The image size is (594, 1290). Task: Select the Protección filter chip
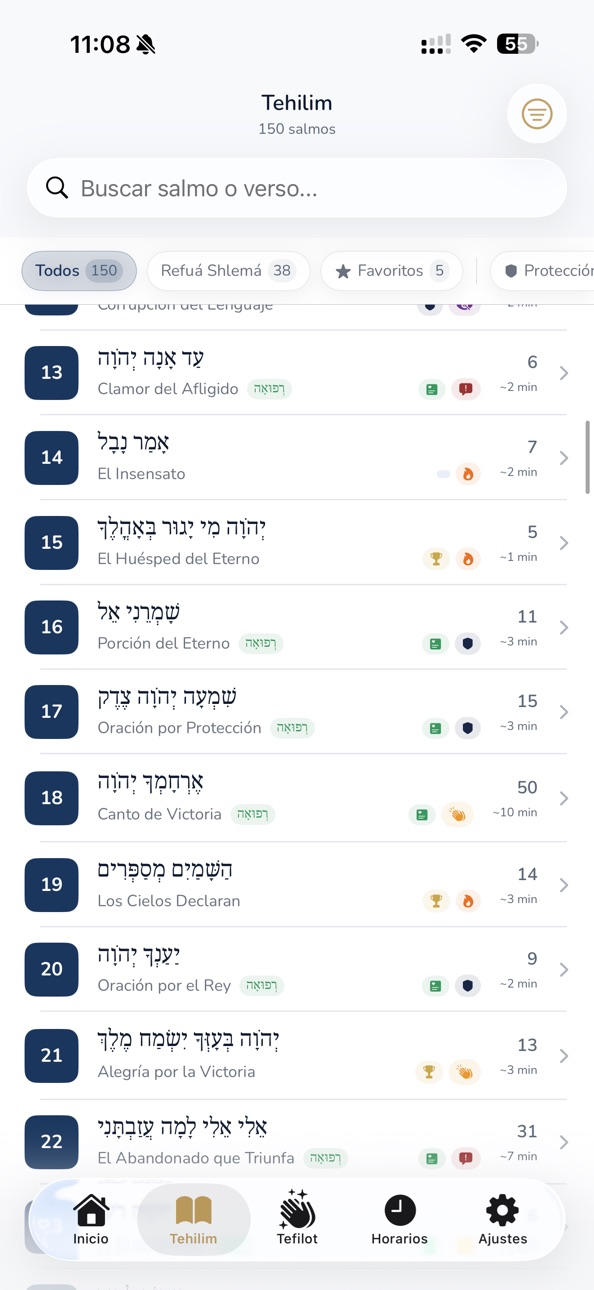[x=545, y=271]
